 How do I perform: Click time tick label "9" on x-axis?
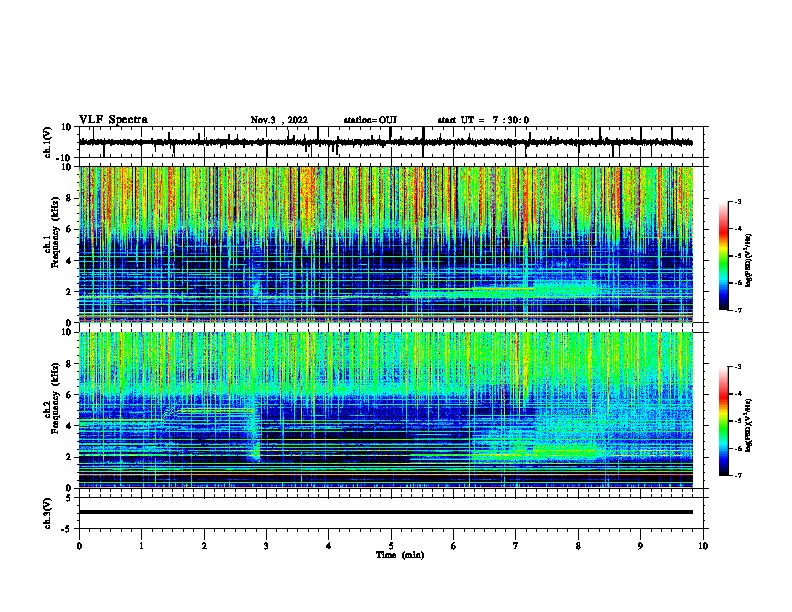[640, 546]
